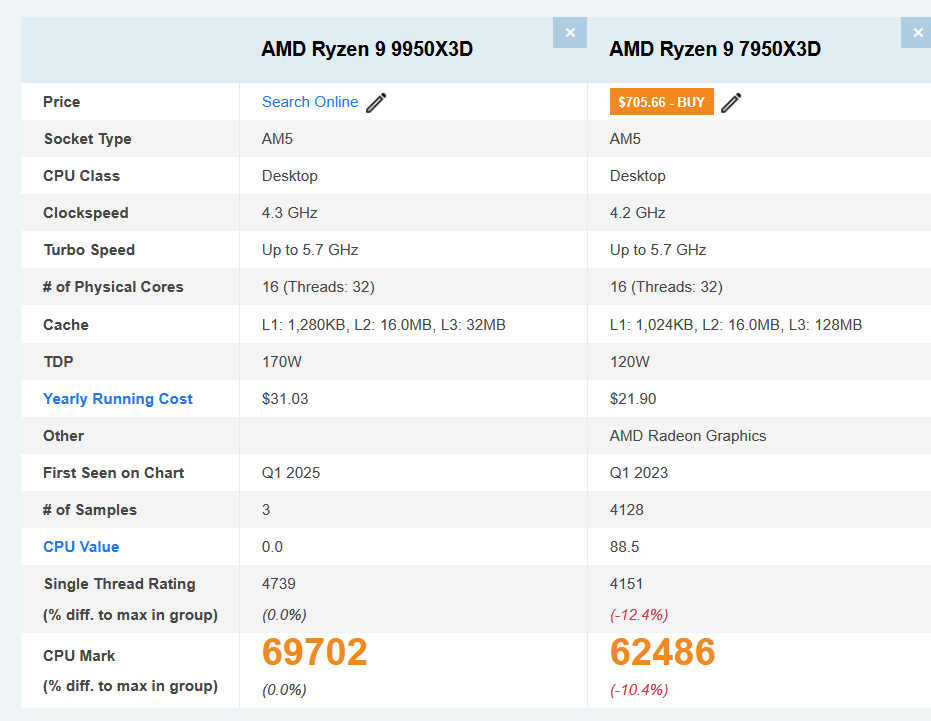Click the 4128 samples value
931x721 pixels.
(x=626, y=510)
